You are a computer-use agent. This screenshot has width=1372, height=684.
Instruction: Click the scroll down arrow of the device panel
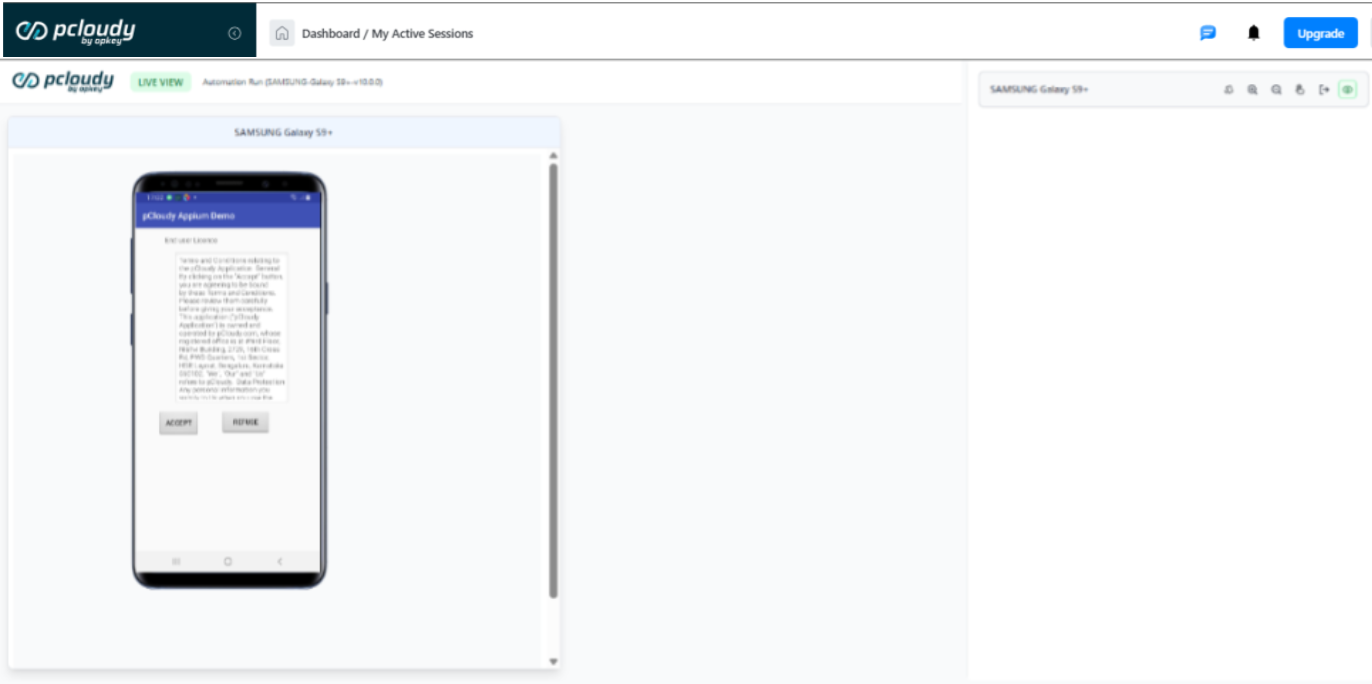click(x=553, y=661)
